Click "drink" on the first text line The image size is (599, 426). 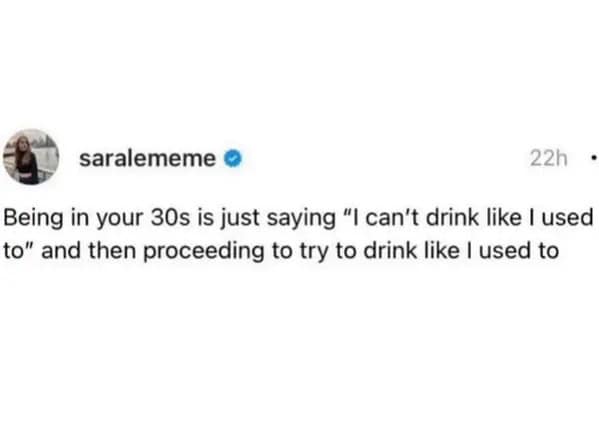[x=452, y=218]
